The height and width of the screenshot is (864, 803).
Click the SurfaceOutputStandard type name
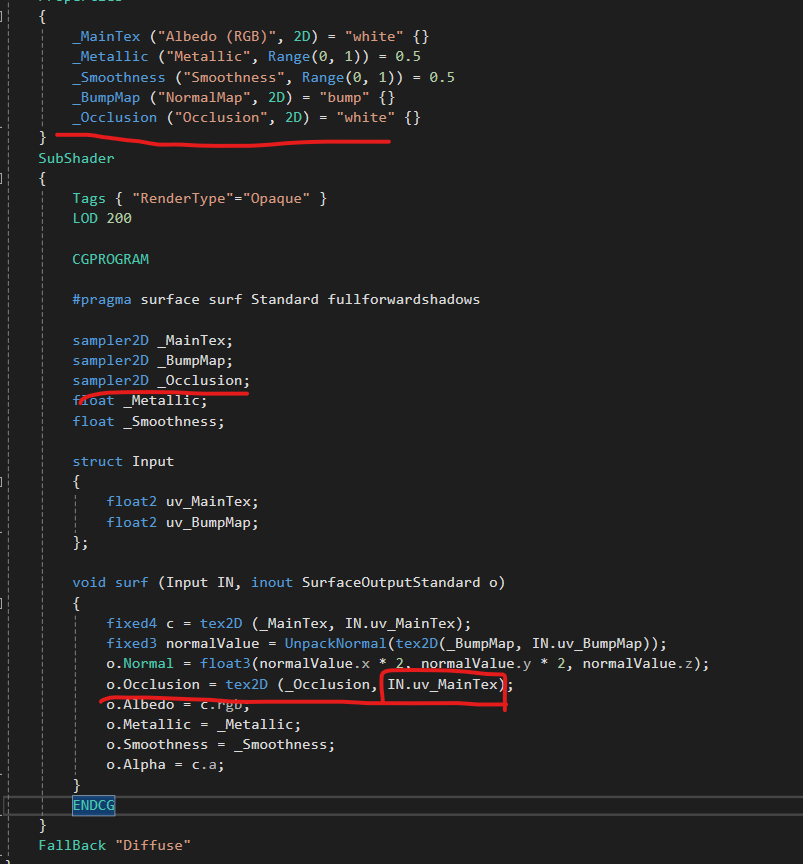[391, 582]
